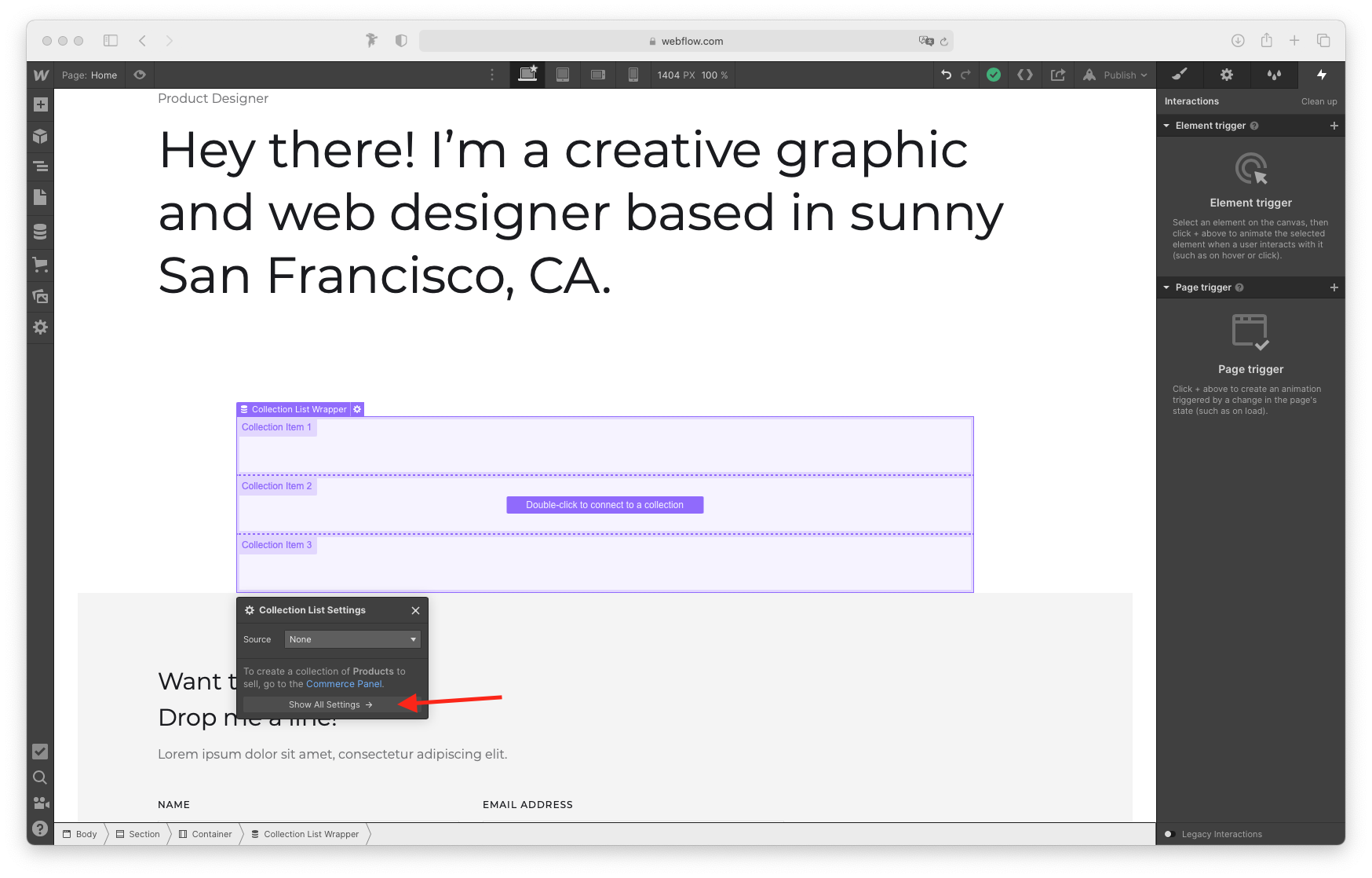1372x878 pixels.
Task: Open the Pages panel in the left sidebar
Action: click(x=40, y=197)
